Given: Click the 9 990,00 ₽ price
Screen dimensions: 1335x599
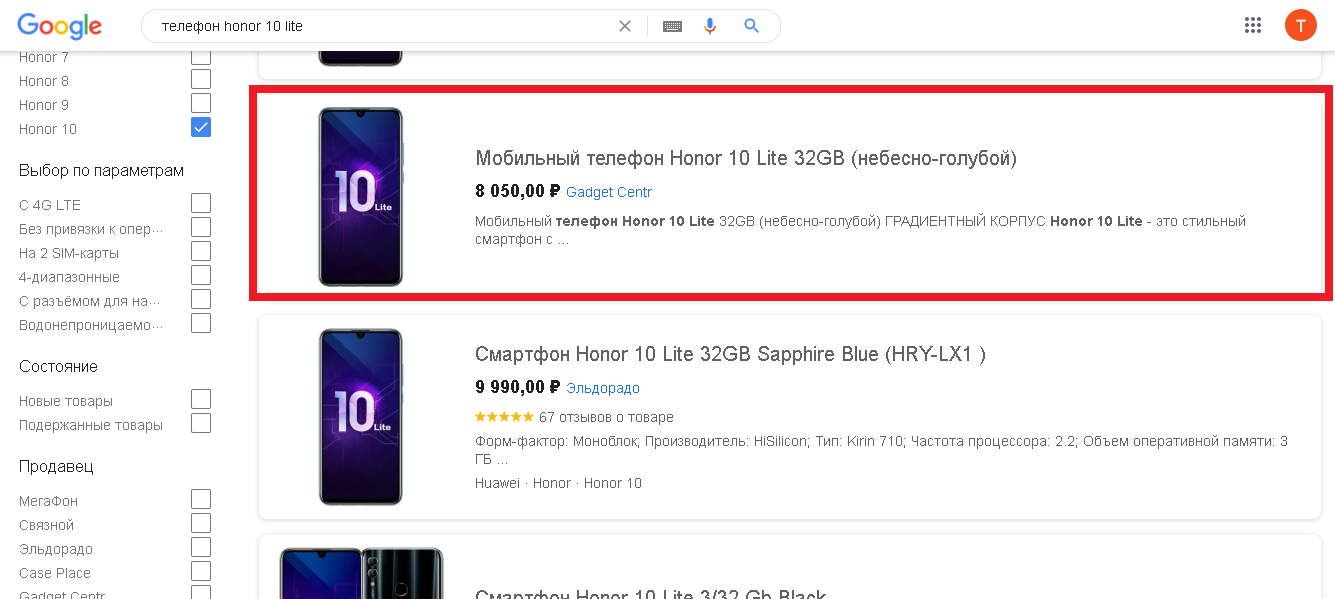Looking at the screenshot, I should [x=518, y=387].
